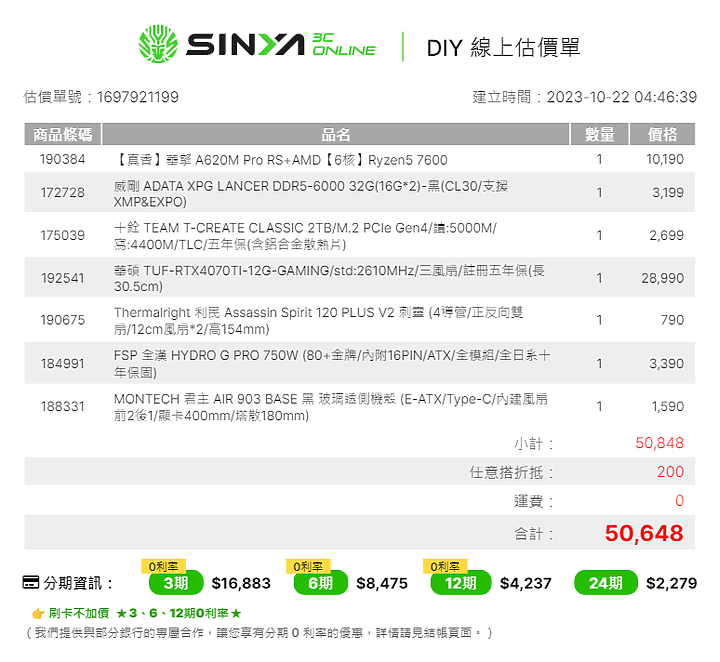
Task: Click the SINYA lion head logo
Action: coord(158,44)
